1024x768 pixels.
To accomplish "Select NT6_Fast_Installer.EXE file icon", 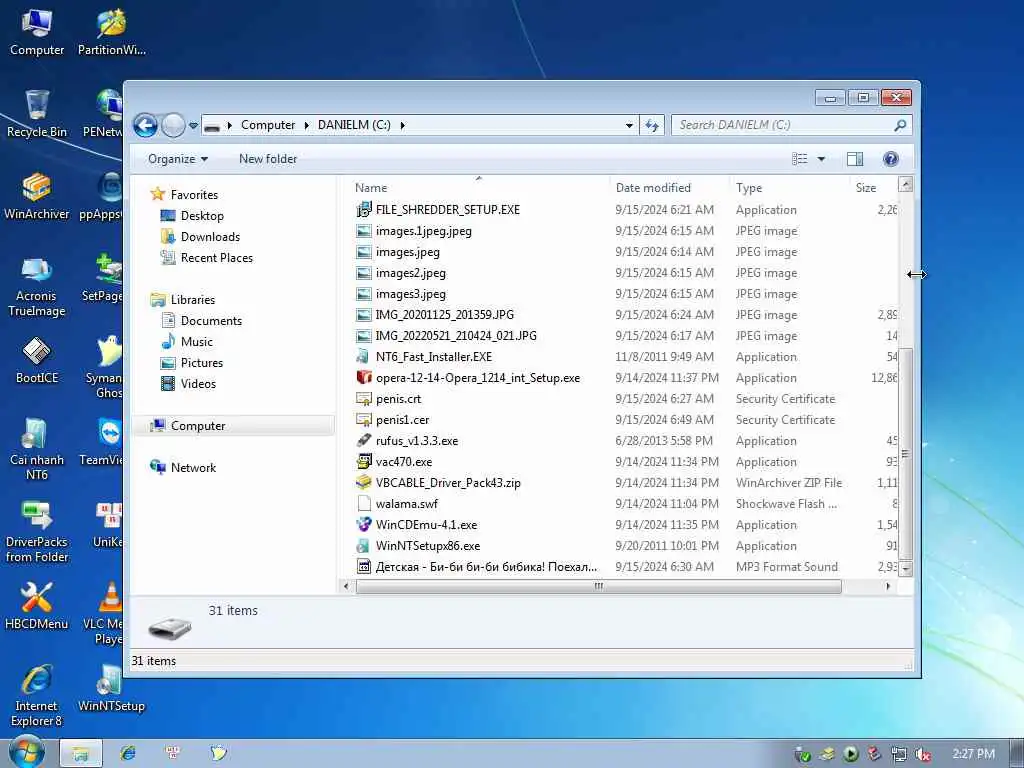I will [364, 357].
